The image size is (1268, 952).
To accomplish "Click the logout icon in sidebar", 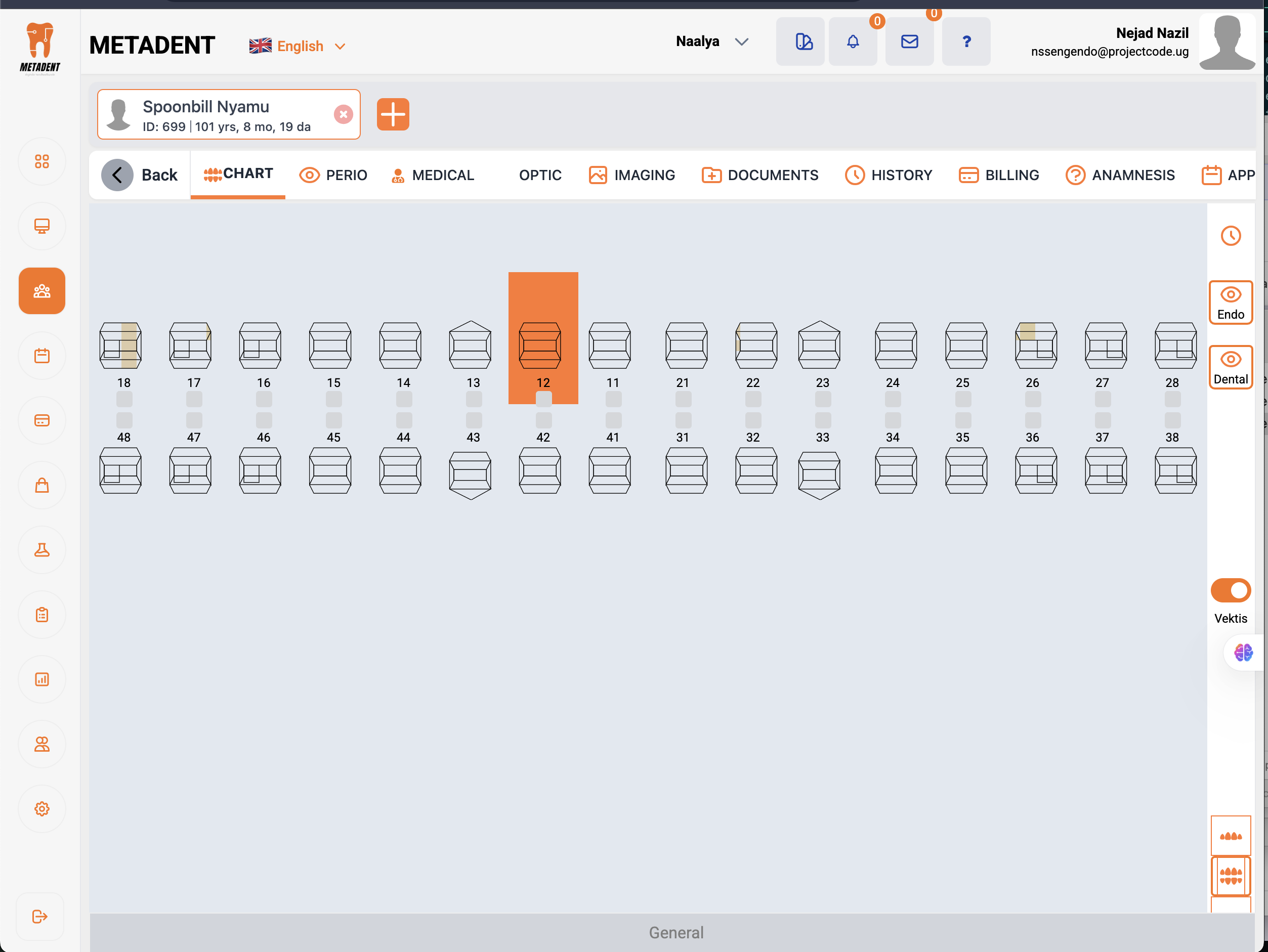I will pos(39,916).
